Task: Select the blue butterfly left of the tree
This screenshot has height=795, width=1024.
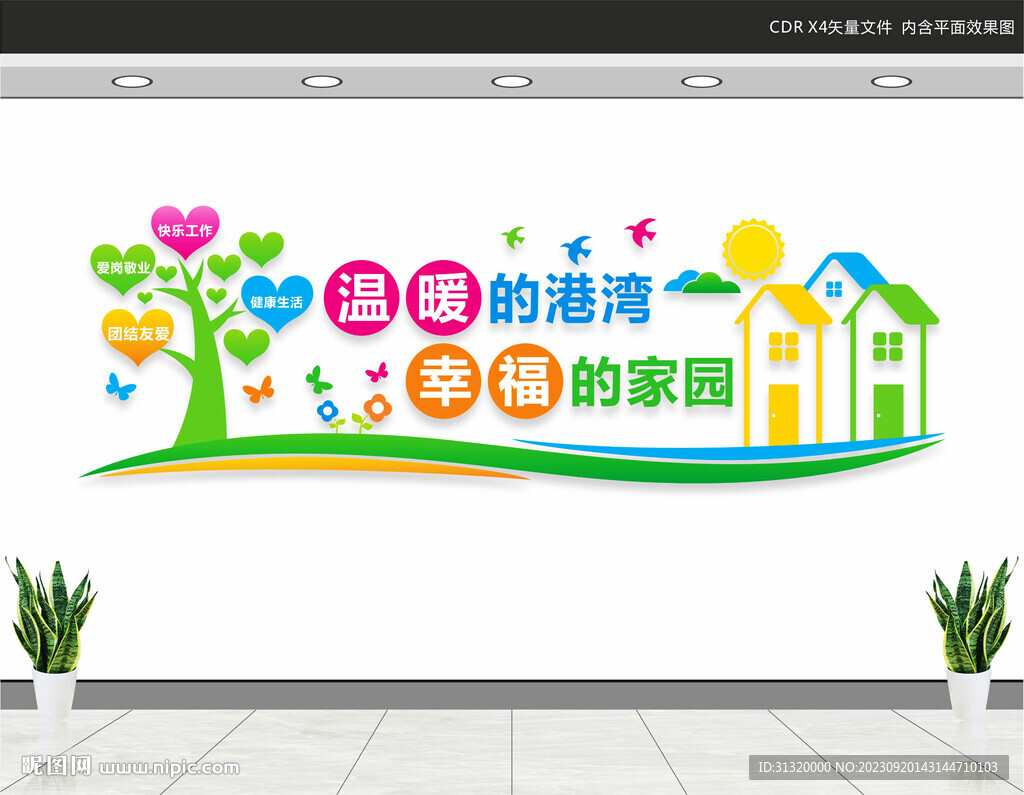Action: coord(120,387)
